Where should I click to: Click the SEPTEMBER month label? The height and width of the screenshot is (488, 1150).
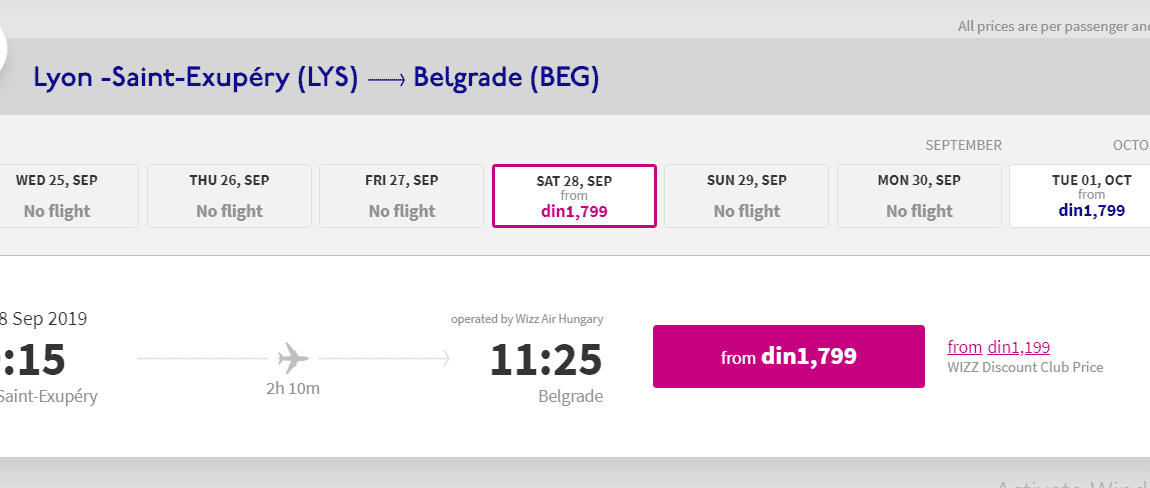pos(963,145)
